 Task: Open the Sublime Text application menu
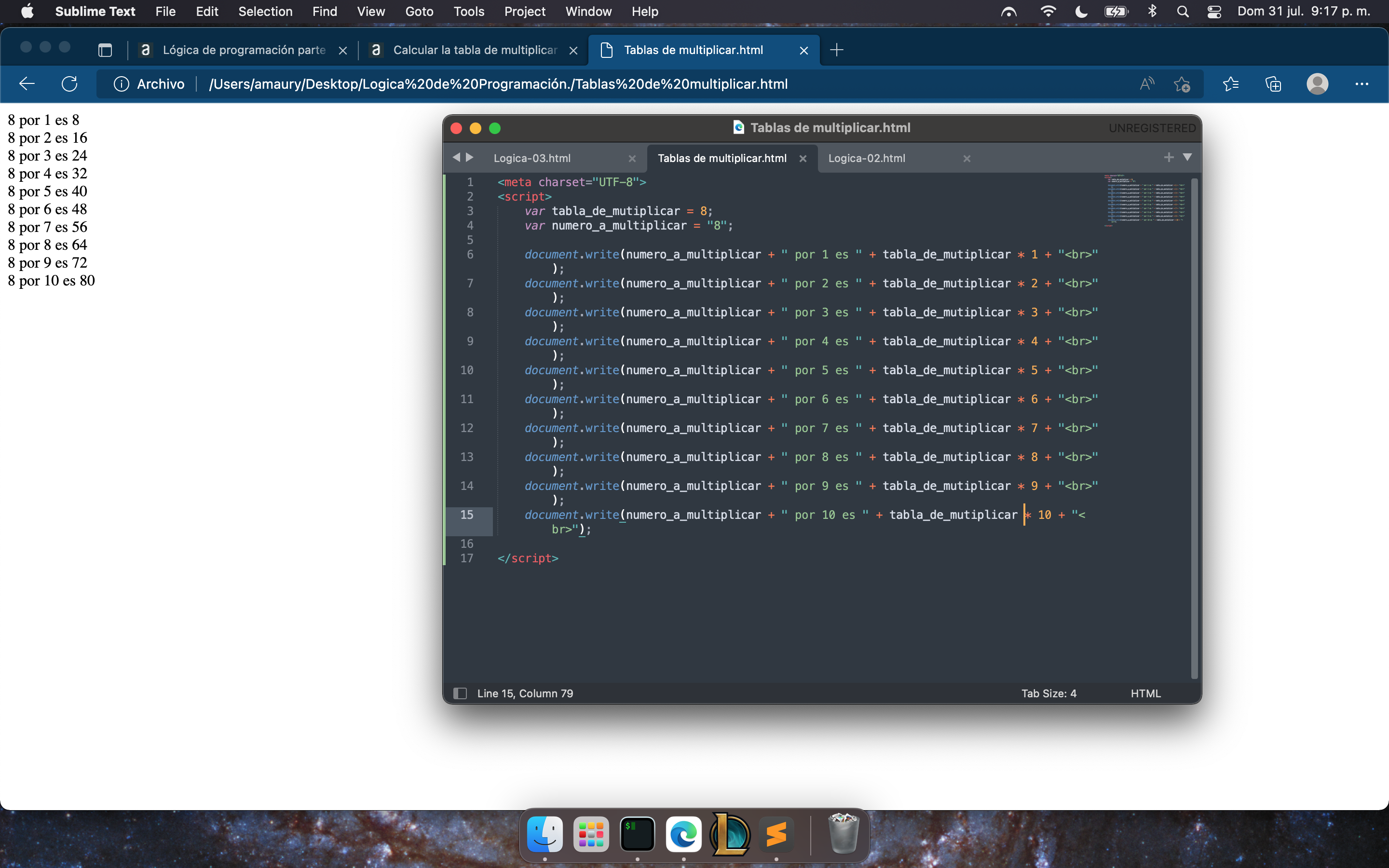pyautogui.click(x=95, y=12)
